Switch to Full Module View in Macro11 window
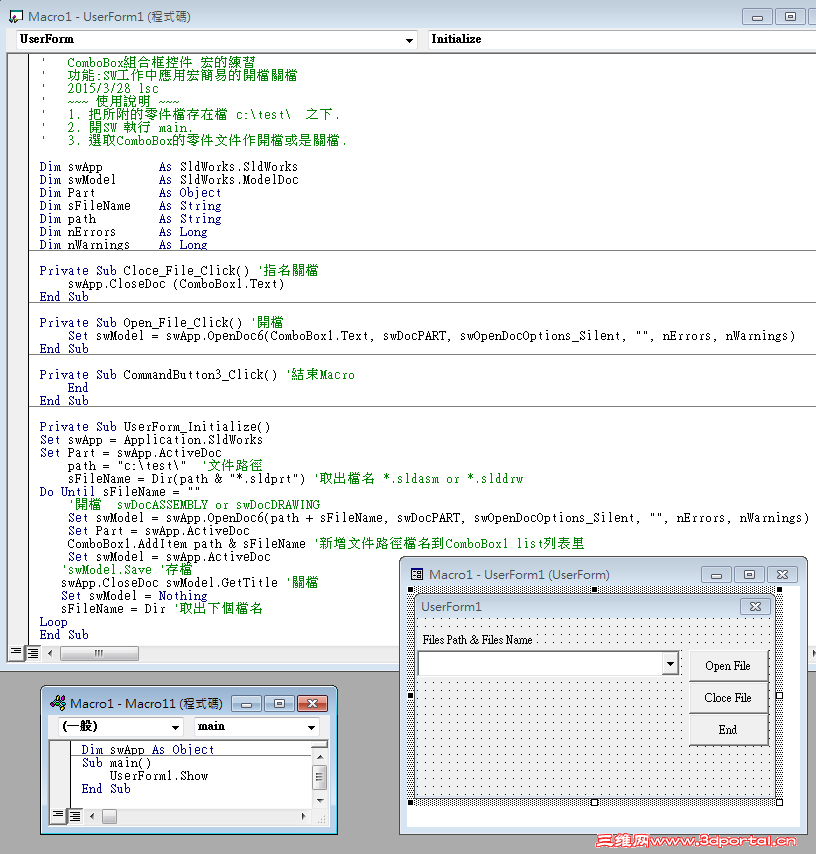Screen dimensions: 816x854 [x=75, y=816]
